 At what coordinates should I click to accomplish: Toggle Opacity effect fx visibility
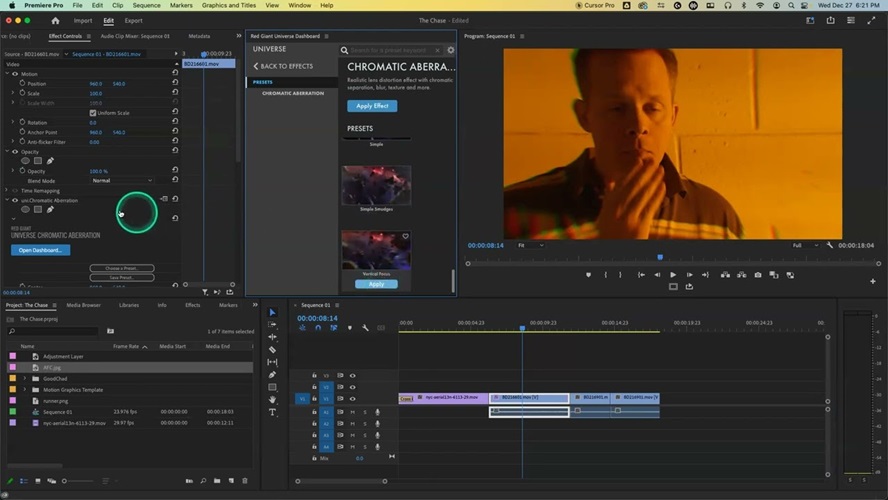pos(15,152)
